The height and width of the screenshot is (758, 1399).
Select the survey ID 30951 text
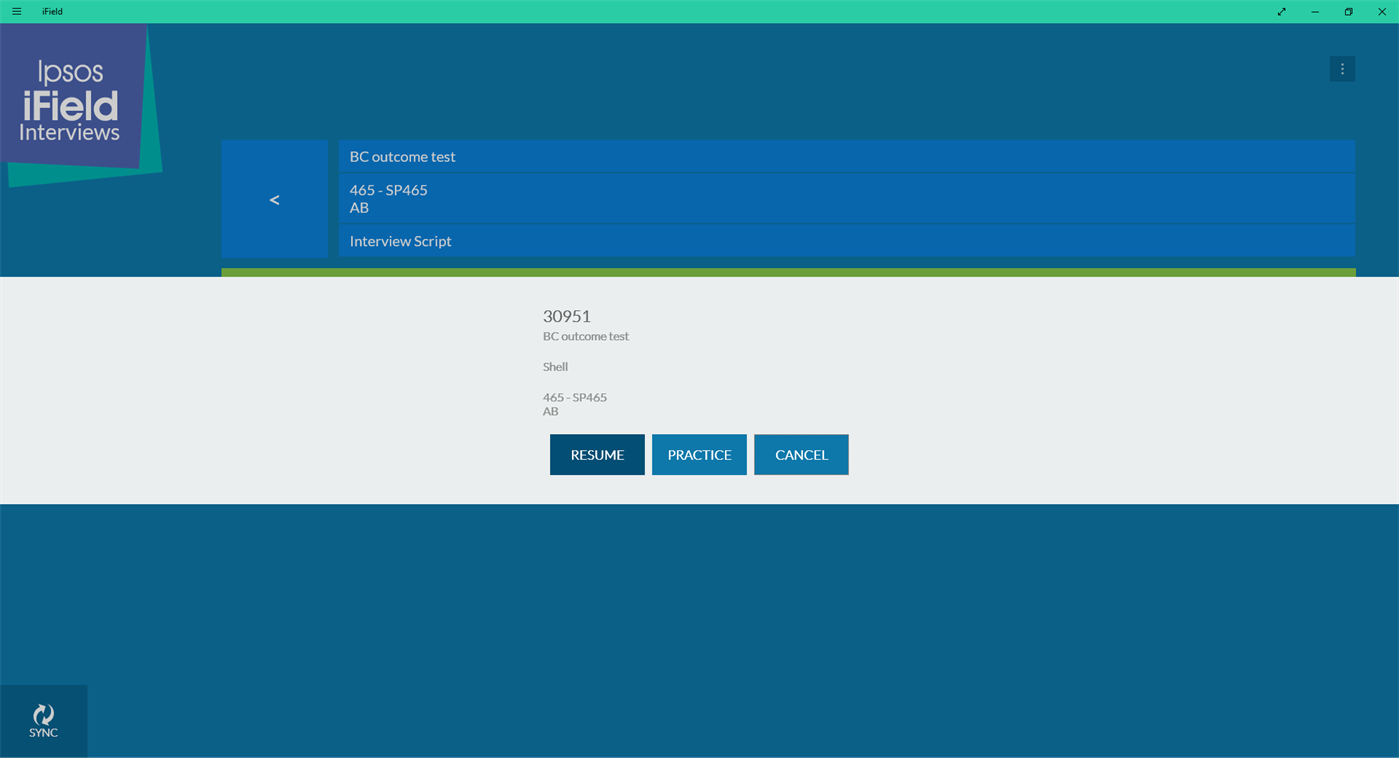566,316
